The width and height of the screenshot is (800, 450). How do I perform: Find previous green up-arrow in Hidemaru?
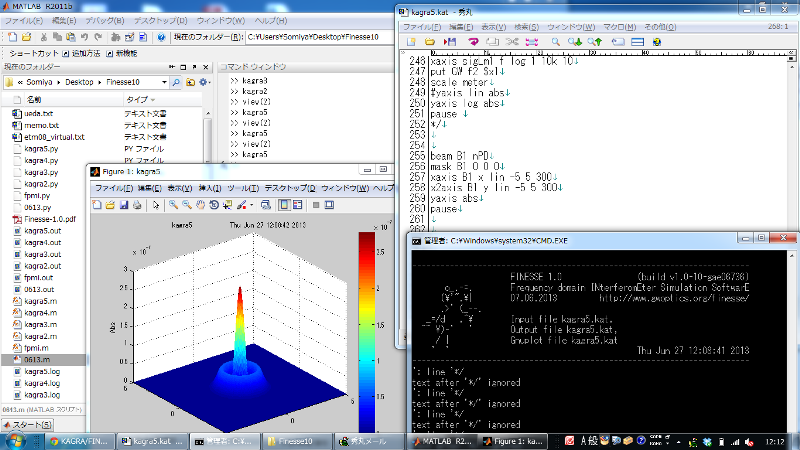594,42
